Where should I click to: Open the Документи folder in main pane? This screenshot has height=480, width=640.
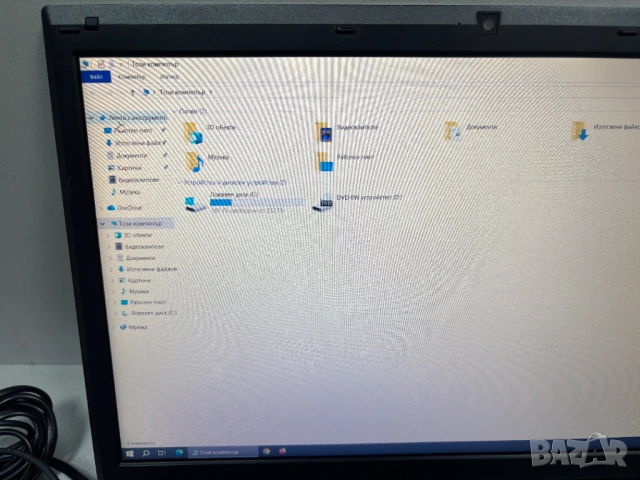coord(470,131)
